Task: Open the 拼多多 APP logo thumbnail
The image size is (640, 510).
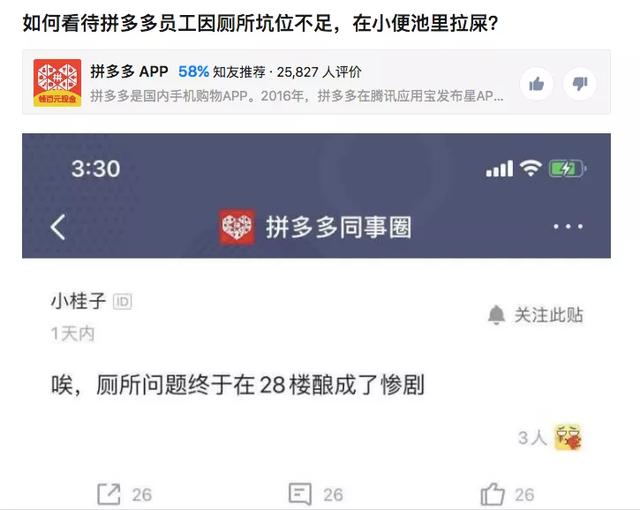Action: [57, 83]
